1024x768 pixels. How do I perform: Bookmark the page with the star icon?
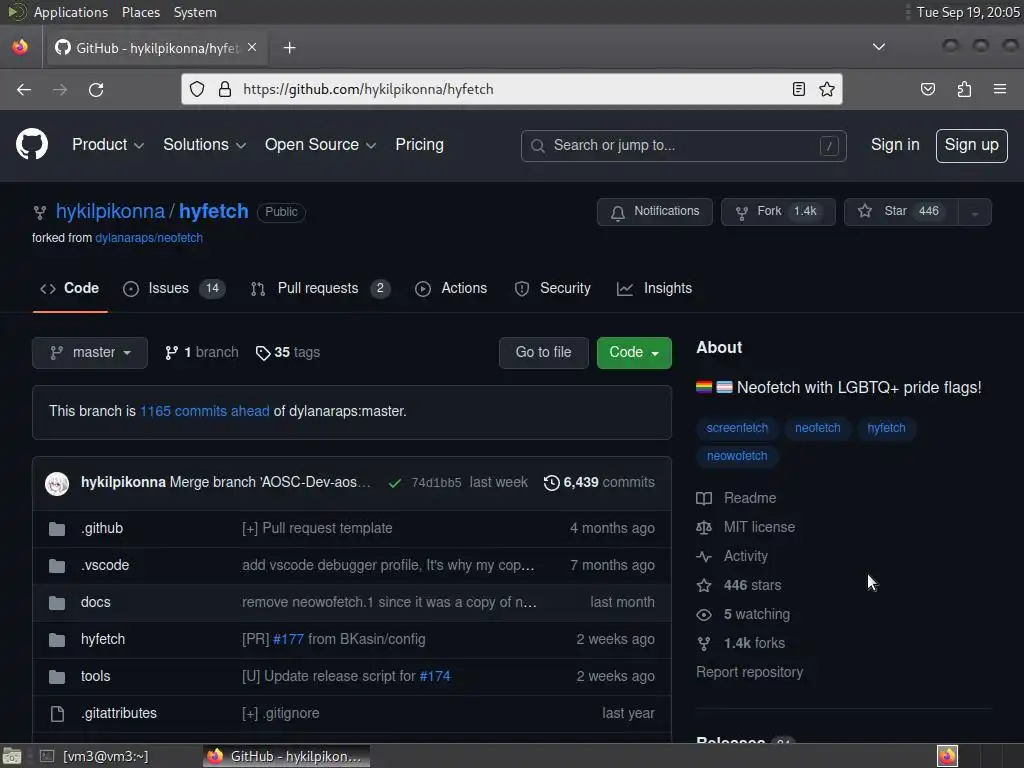[827, 89]
